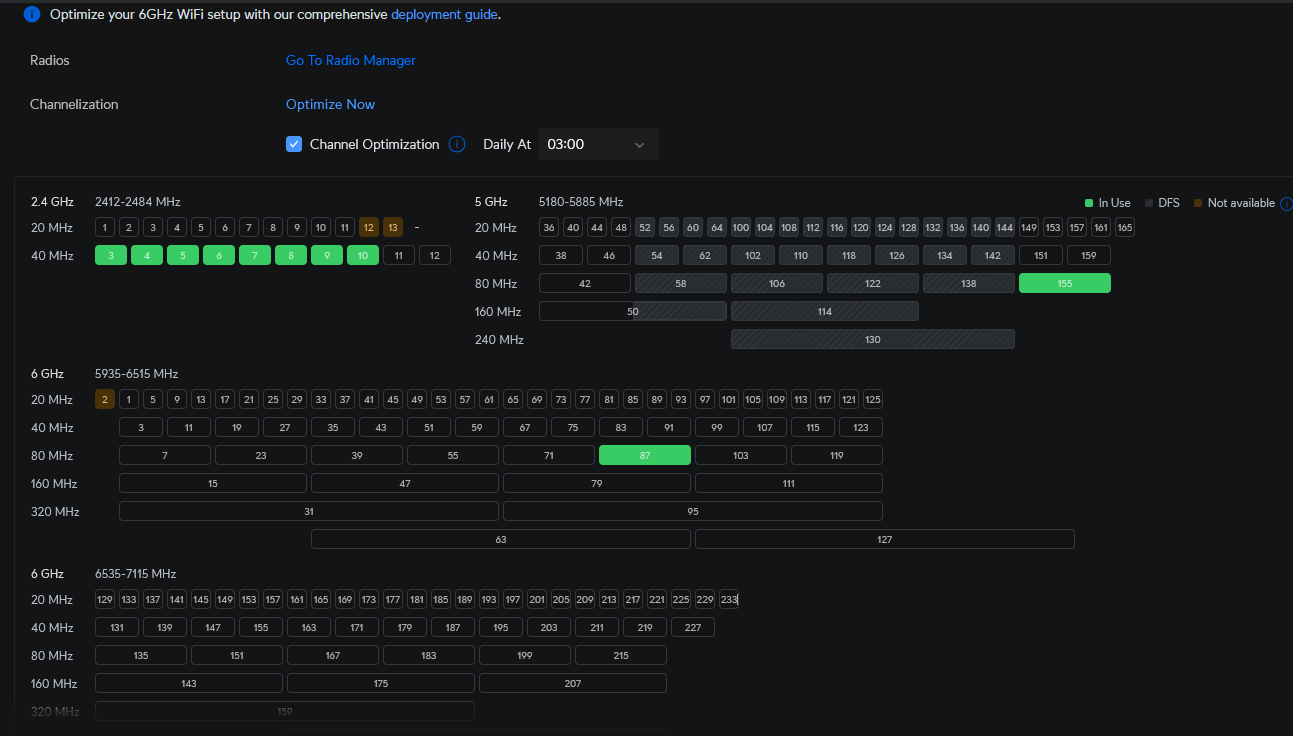Select 5 GHz 160 MHz channel 50
Screen dimensions: 1293x736
[633, 311]
